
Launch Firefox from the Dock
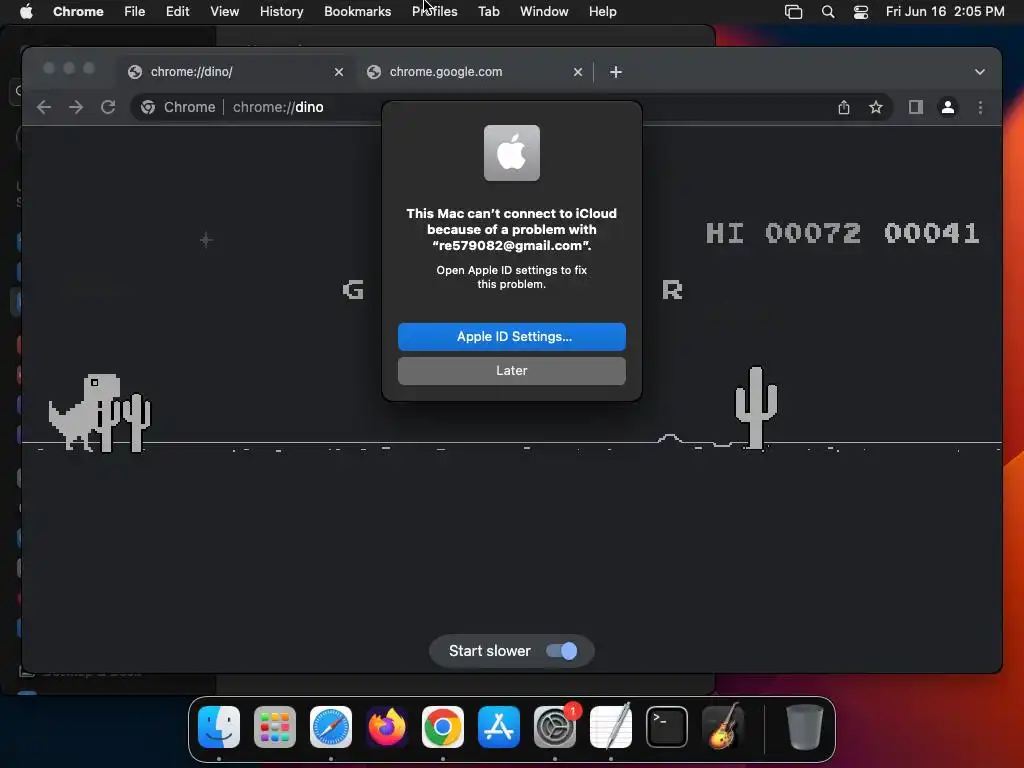[x=387, y=726]
